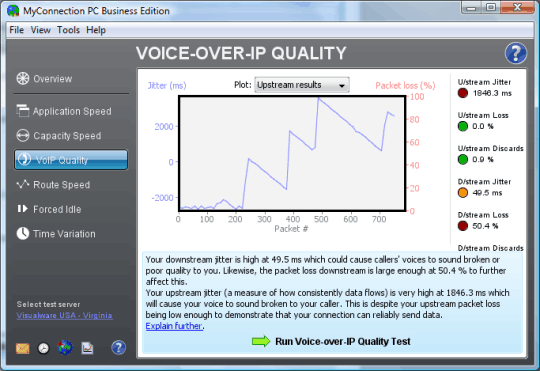The width and height of the screenshot is (540, 371).
Task: Click the small help icon in the bottom sidebar
Action: (x=118, y=348)
